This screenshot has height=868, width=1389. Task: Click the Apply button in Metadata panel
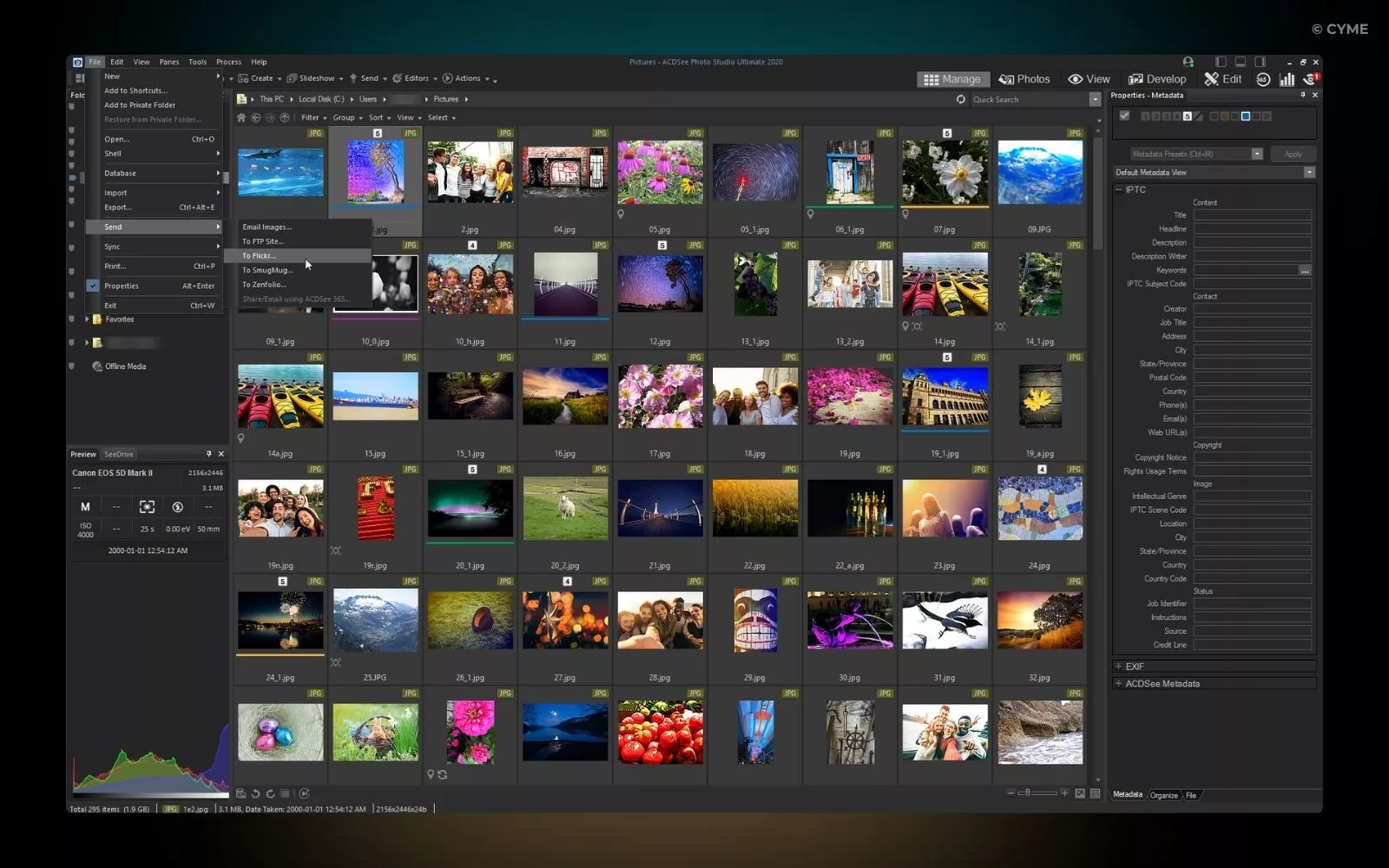click(1294, 154)
